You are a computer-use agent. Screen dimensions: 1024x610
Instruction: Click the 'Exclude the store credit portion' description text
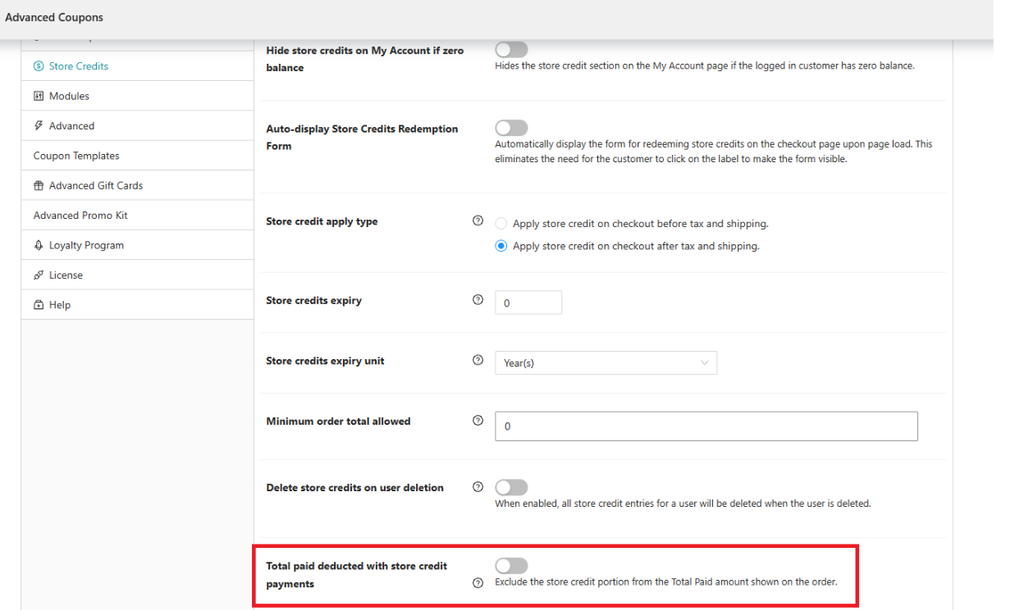tap(666, 582)
